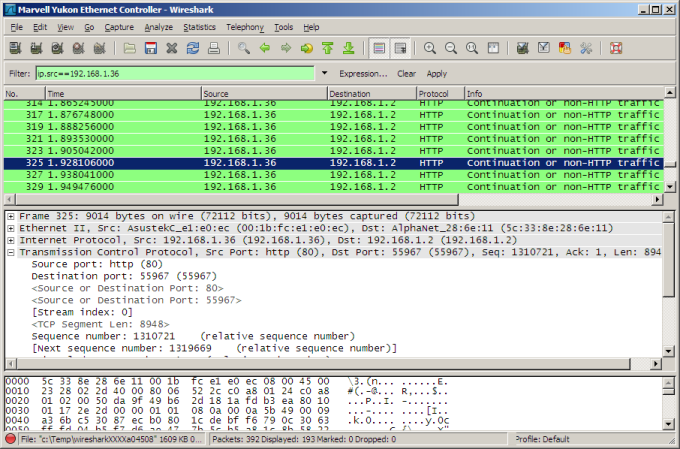Click Profile: Default in status bar

pyautogui.click(x=542, y=439)
